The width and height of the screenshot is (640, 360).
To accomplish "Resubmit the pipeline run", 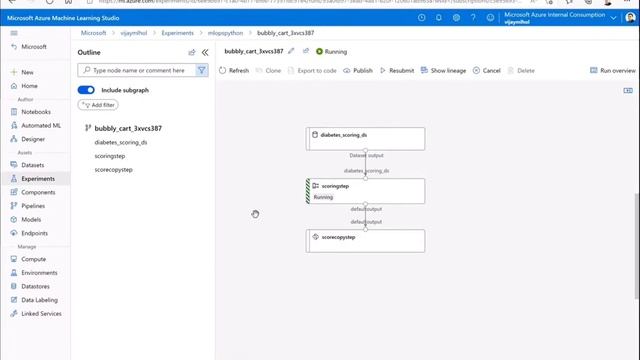I will click(397, 71).
